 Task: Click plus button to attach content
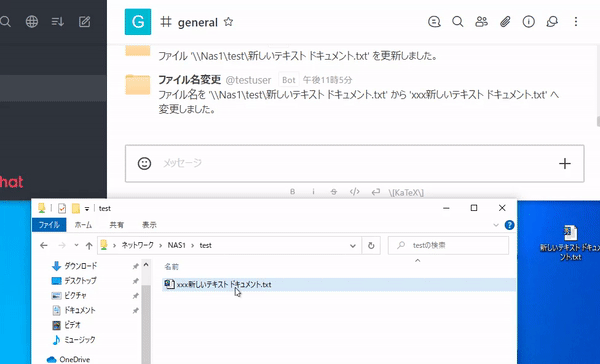565,163
